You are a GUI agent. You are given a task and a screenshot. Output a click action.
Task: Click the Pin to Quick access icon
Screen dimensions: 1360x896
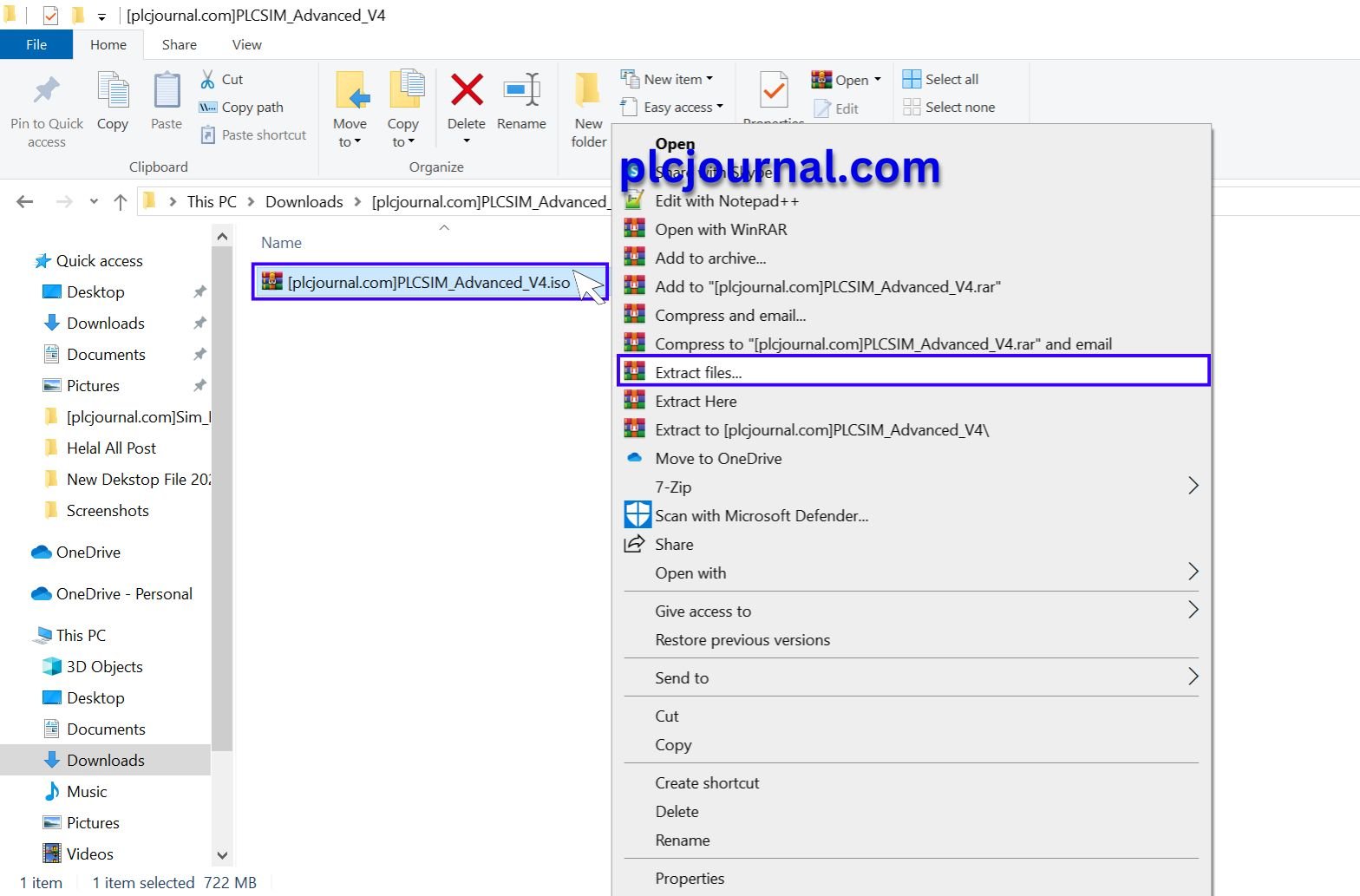(47, 92)
